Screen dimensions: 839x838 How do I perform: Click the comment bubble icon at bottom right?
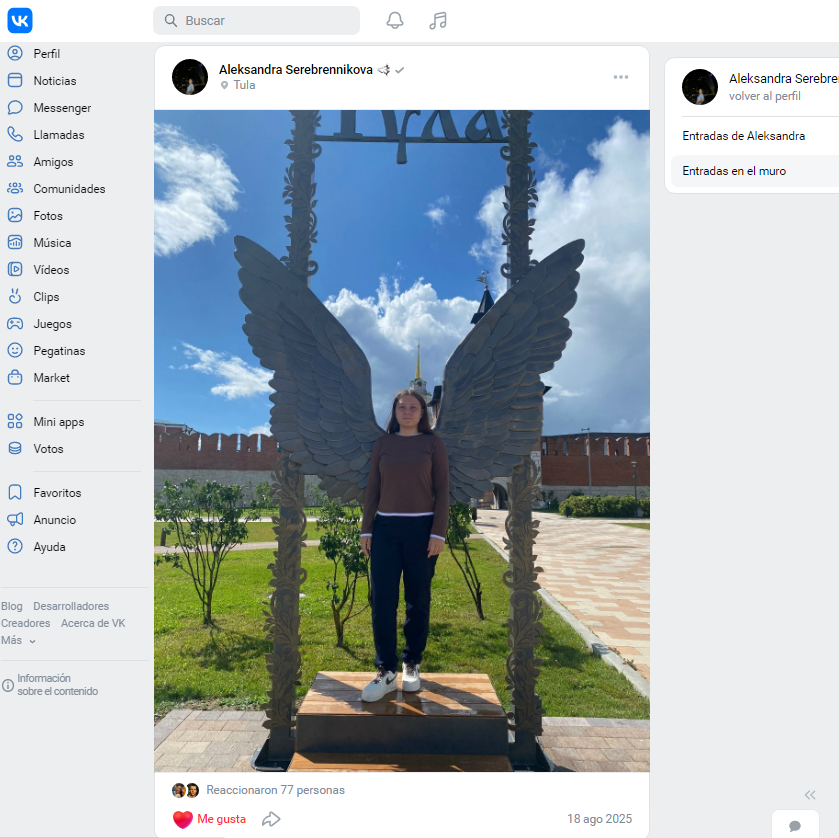point(795,826)
